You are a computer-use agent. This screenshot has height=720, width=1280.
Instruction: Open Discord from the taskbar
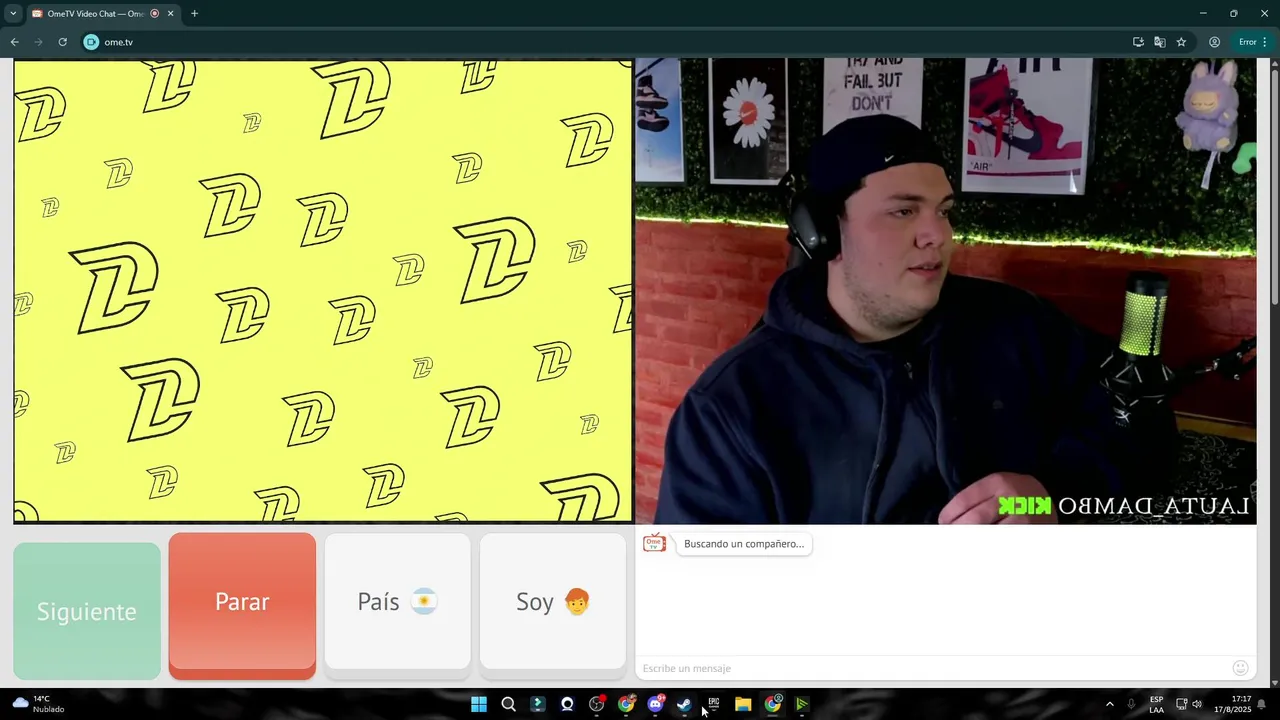tap(655, 704)
